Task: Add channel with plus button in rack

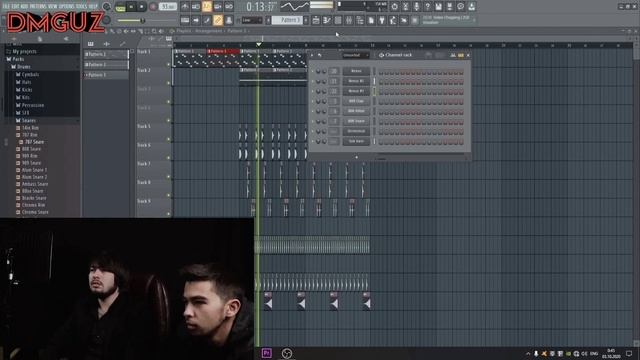Action: click(x=356, y=157)
